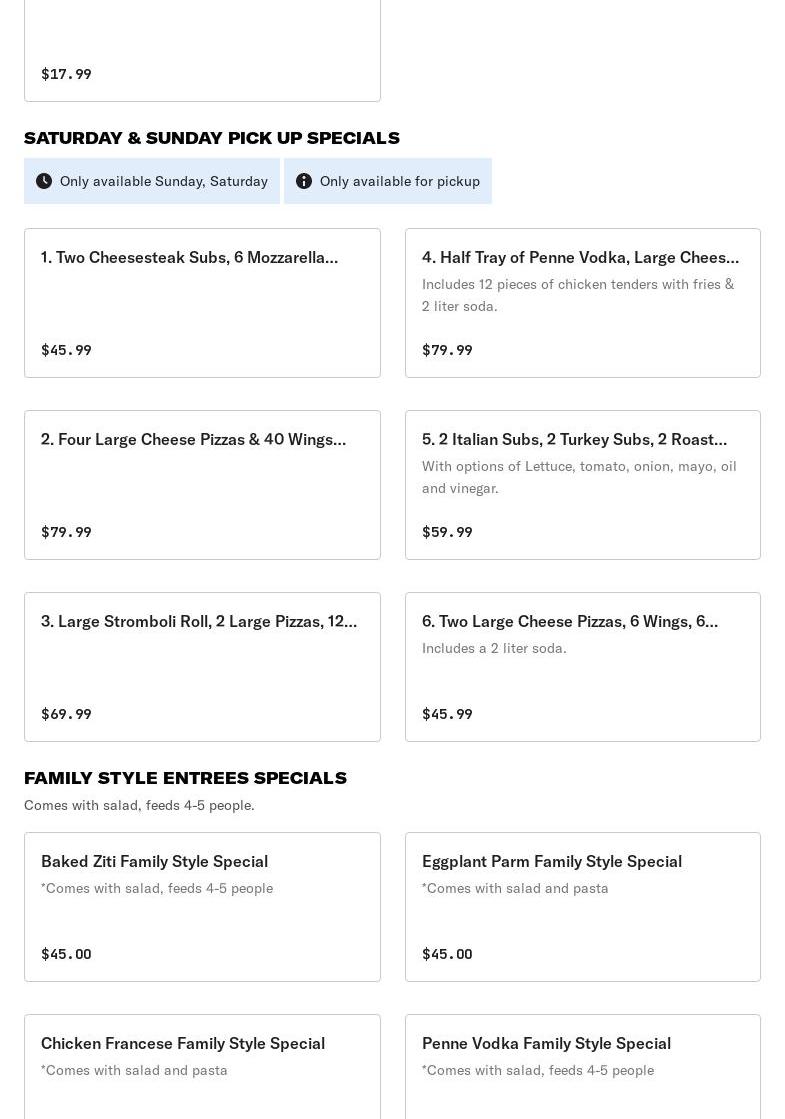Click the info icon beside pickup-only notice
The image size is (785, 1119).
(x=304, y=181)
